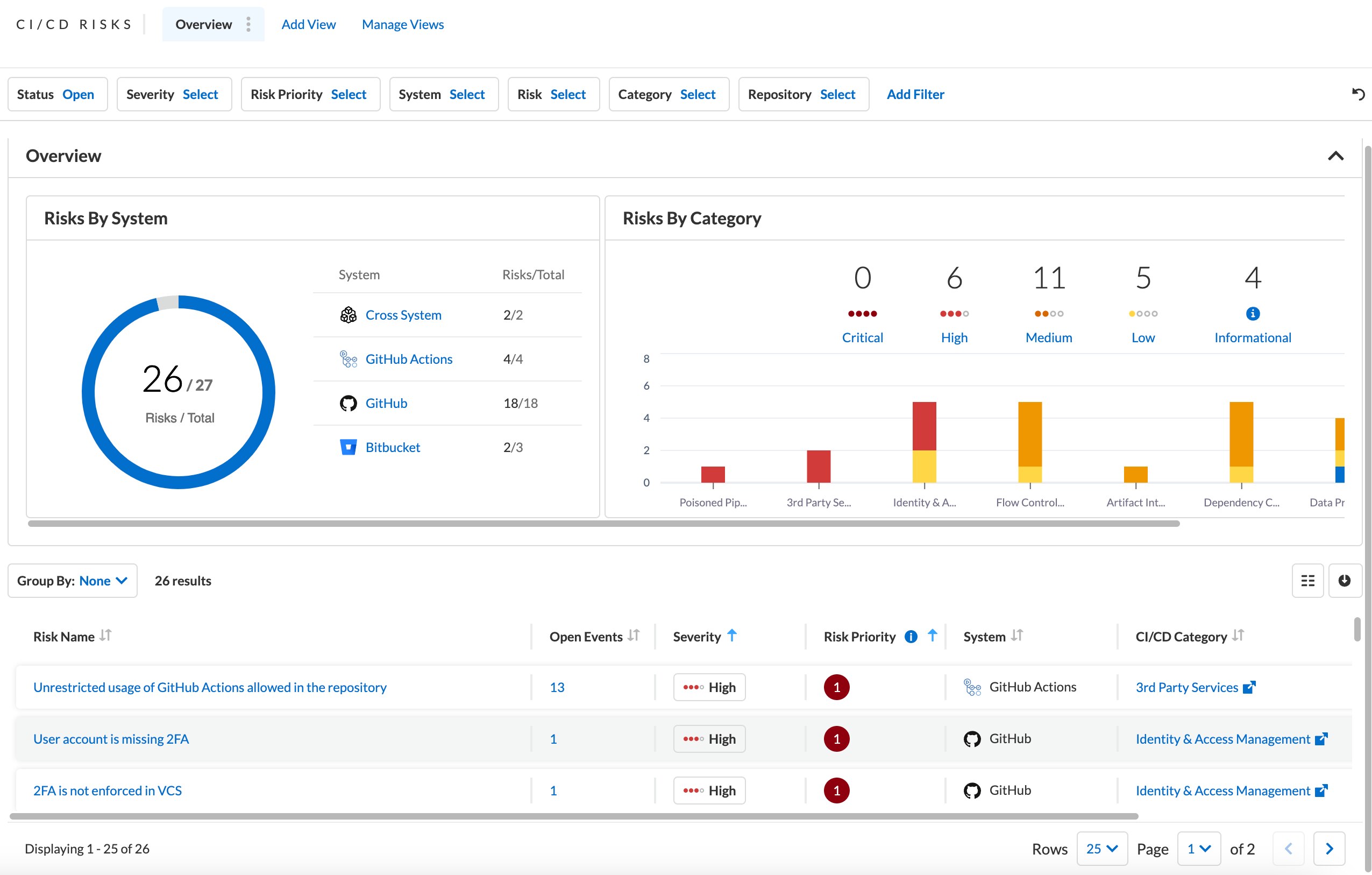Collapse the Overview panel

[1335, 156]
